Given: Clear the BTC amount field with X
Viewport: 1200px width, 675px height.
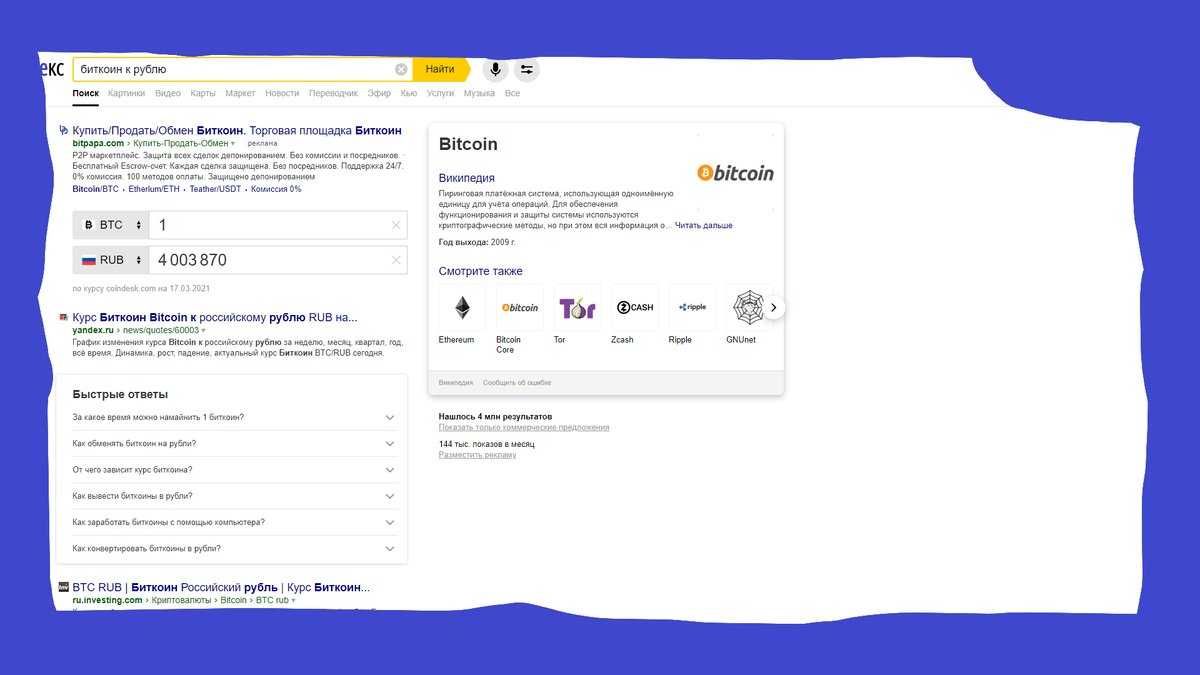Looking at the screenshot, I should 396,225.
